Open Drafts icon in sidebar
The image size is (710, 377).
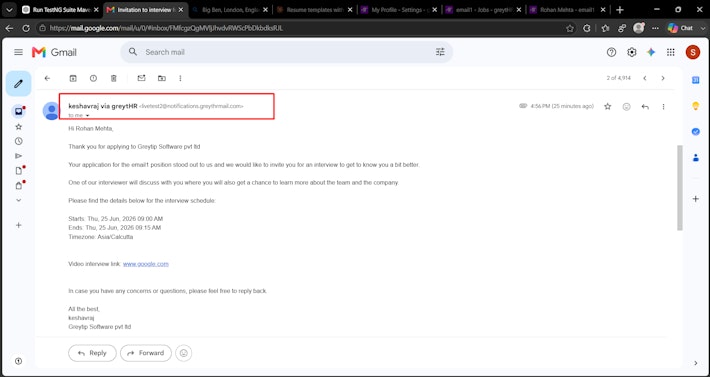click(x=19, y=171)
